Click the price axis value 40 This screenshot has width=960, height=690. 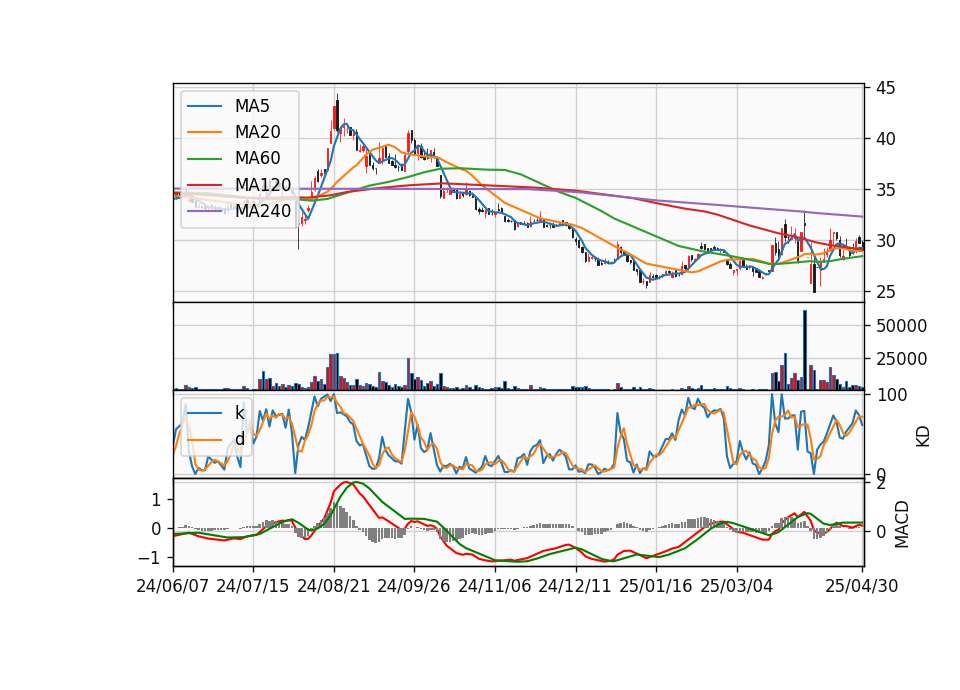coord(886,139)
